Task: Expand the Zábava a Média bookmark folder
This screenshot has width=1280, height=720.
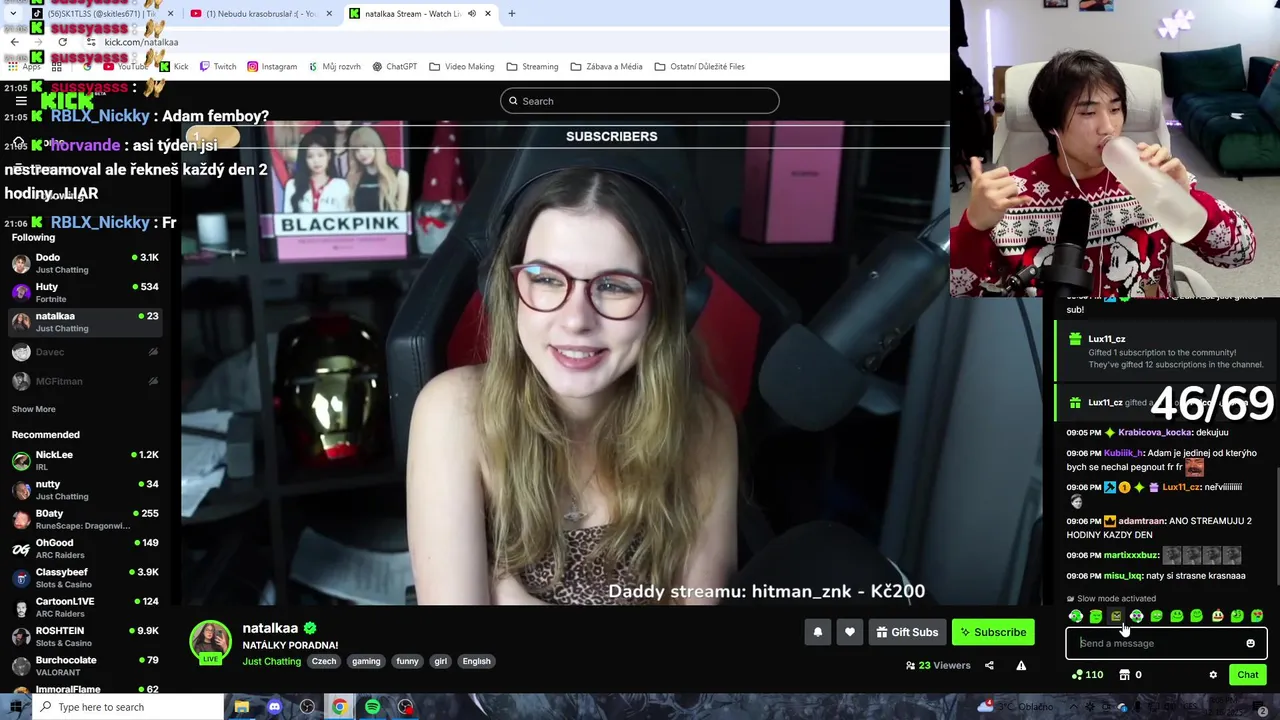Action: coord(606,66)
